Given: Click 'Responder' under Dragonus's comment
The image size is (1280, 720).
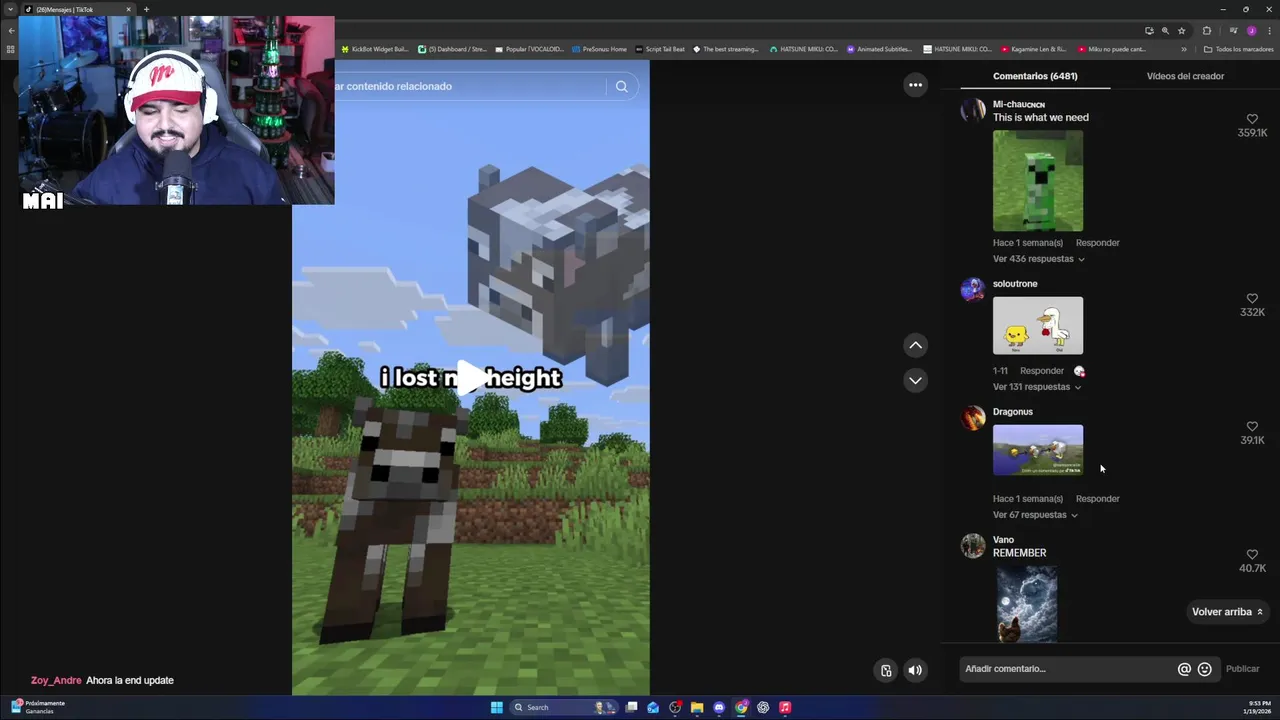Looking at the screenshot, I should click(x=1097, y=499).
